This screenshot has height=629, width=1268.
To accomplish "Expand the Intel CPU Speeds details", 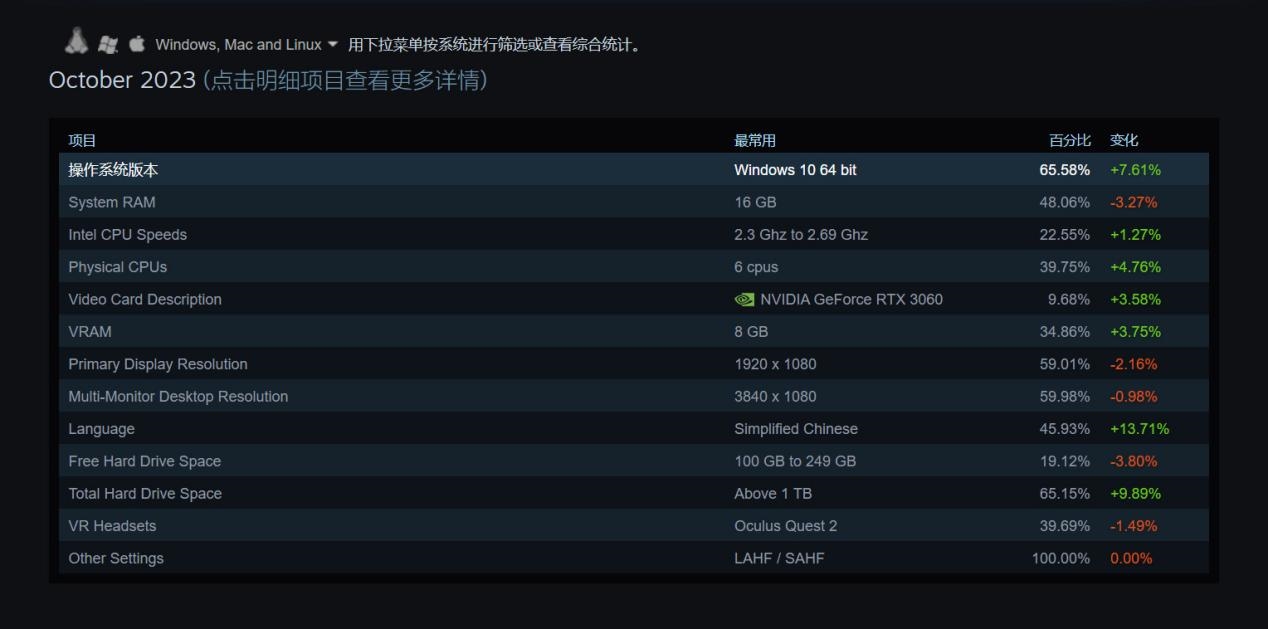I will [x=128, y=235].
